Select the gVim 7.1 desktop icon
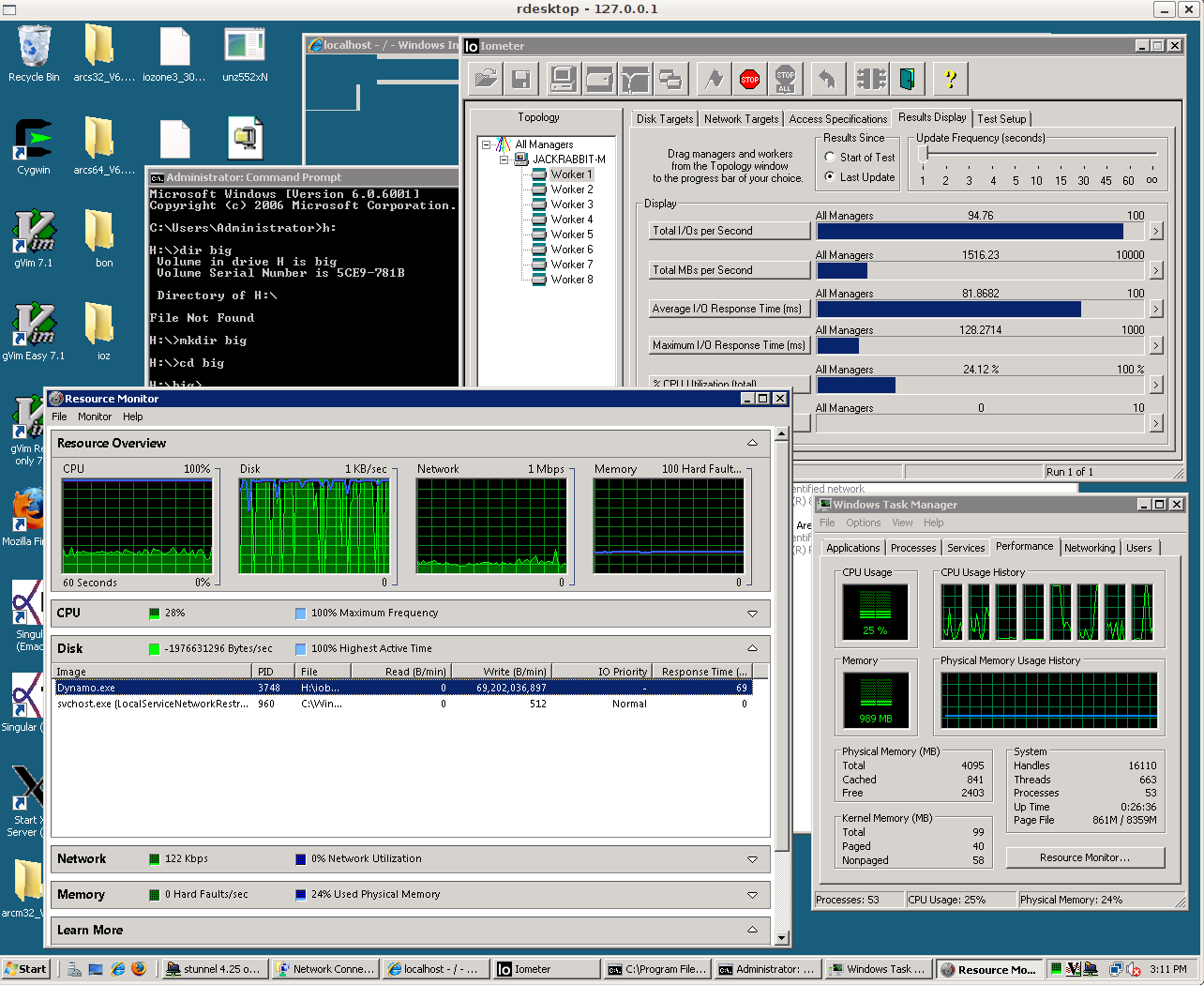Image resolution: width=1204 pixels, height=985 pixels. click(x=34, y=239)
